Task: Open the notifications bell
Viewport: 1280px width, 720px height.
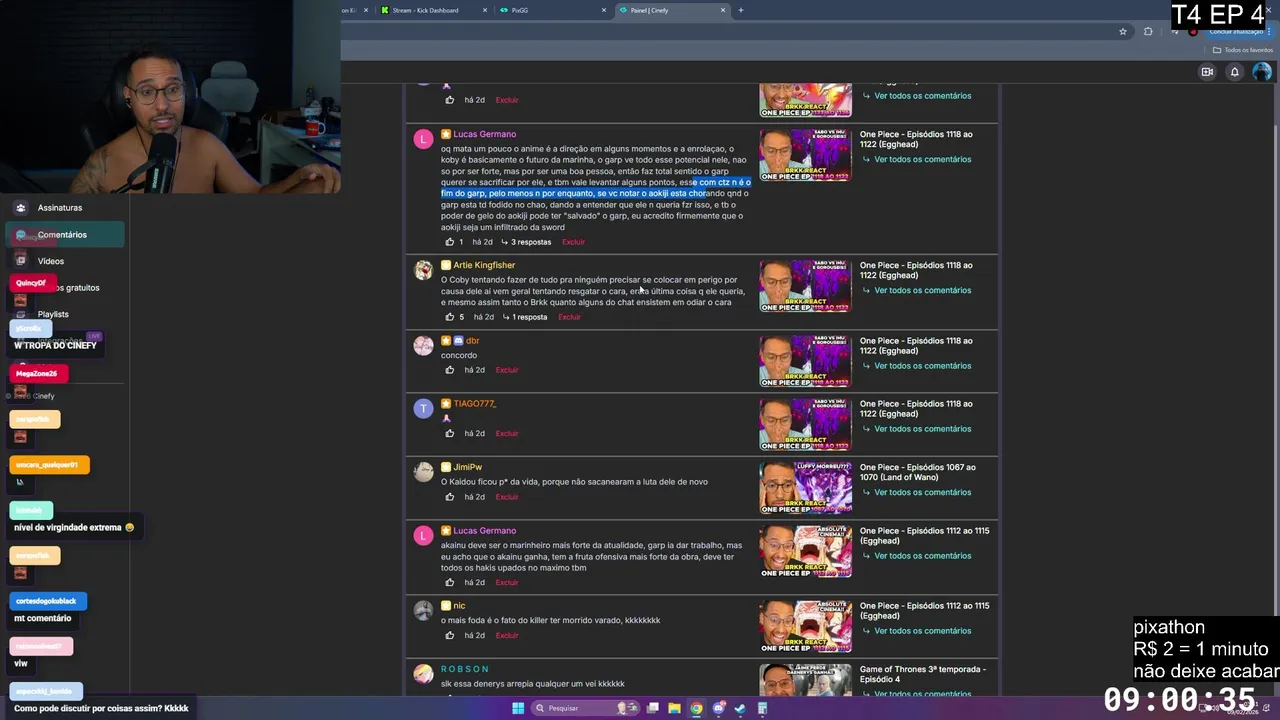Action: 1235,72
